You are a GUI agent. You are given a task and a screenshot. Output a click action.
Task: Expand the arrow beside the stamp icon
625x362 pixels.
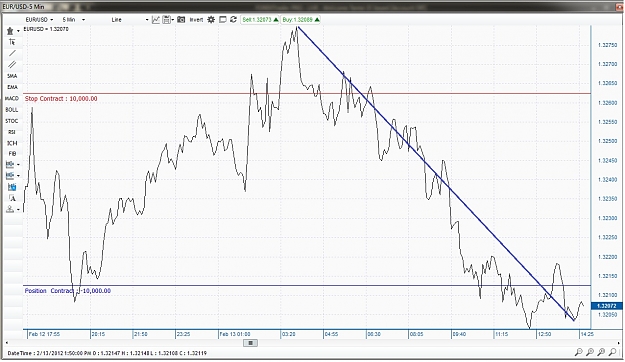coord(18,210)
